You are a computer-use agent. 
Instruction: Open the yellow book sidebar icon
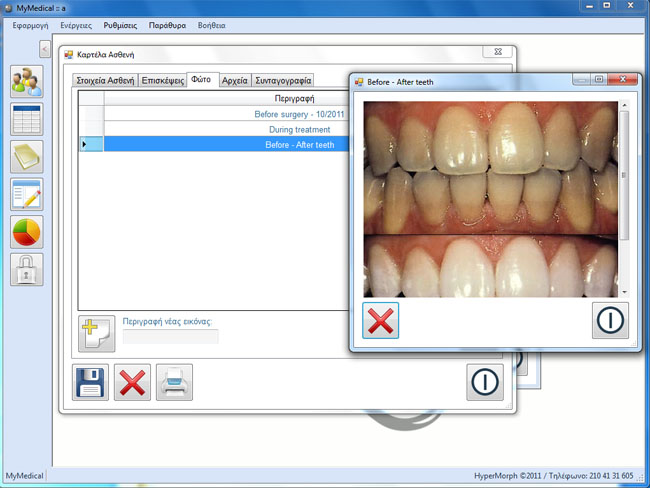click(x=26, y=157)
